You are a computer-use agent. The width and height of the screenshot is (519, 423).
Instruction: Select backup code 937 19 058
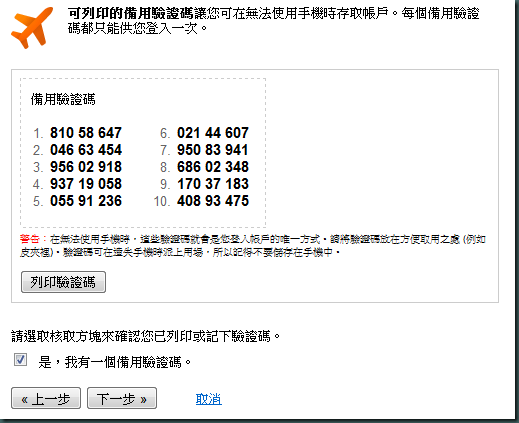(x=86, y=184)
